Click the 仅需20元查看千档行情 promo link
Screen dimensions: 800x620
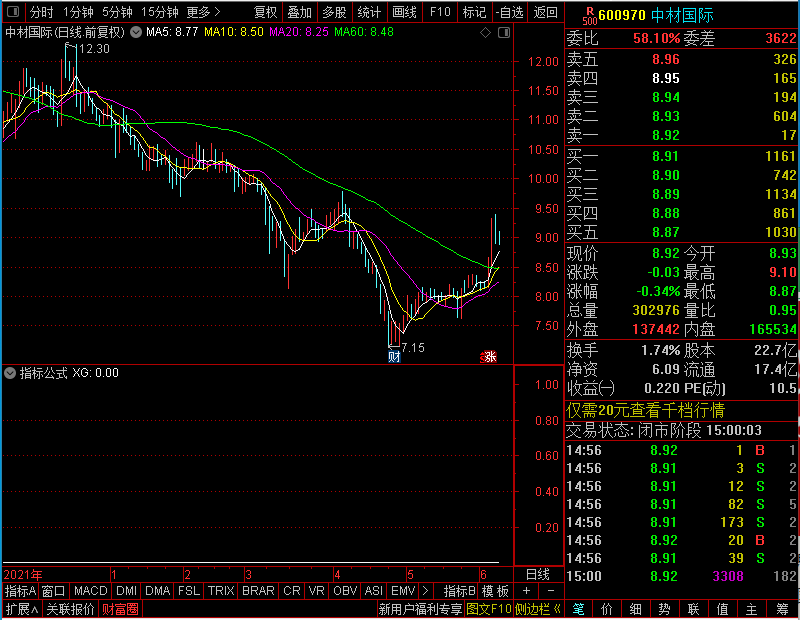pyautogui.click(x=645, y=410)
